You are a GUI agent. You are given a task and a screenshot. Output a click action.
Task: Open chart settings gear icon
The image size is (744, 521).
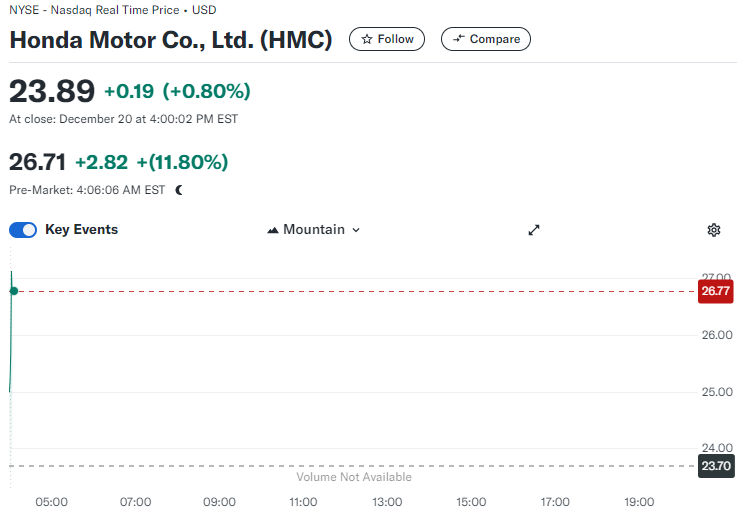[x=714, y=230]
